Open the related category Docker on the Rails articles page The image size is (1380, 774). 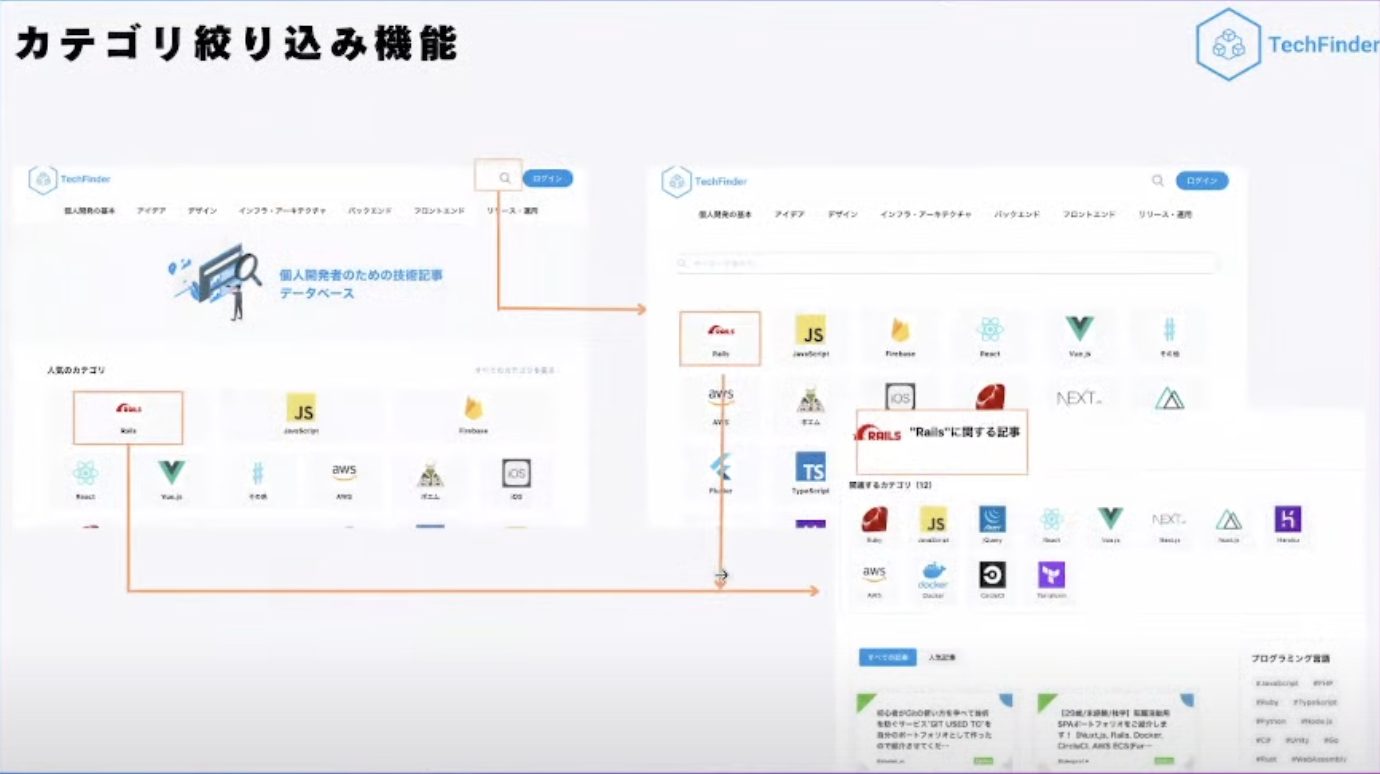tap(933, 580)
